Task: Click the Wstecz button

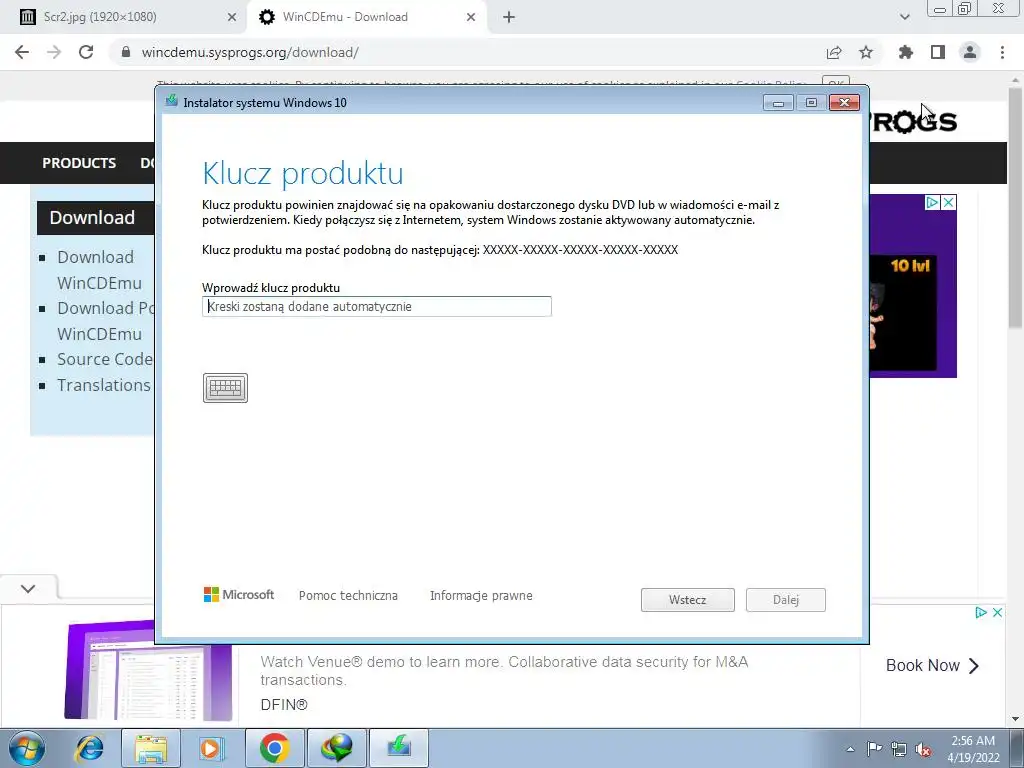Action: pyautogui.click(x=688, y=600)
